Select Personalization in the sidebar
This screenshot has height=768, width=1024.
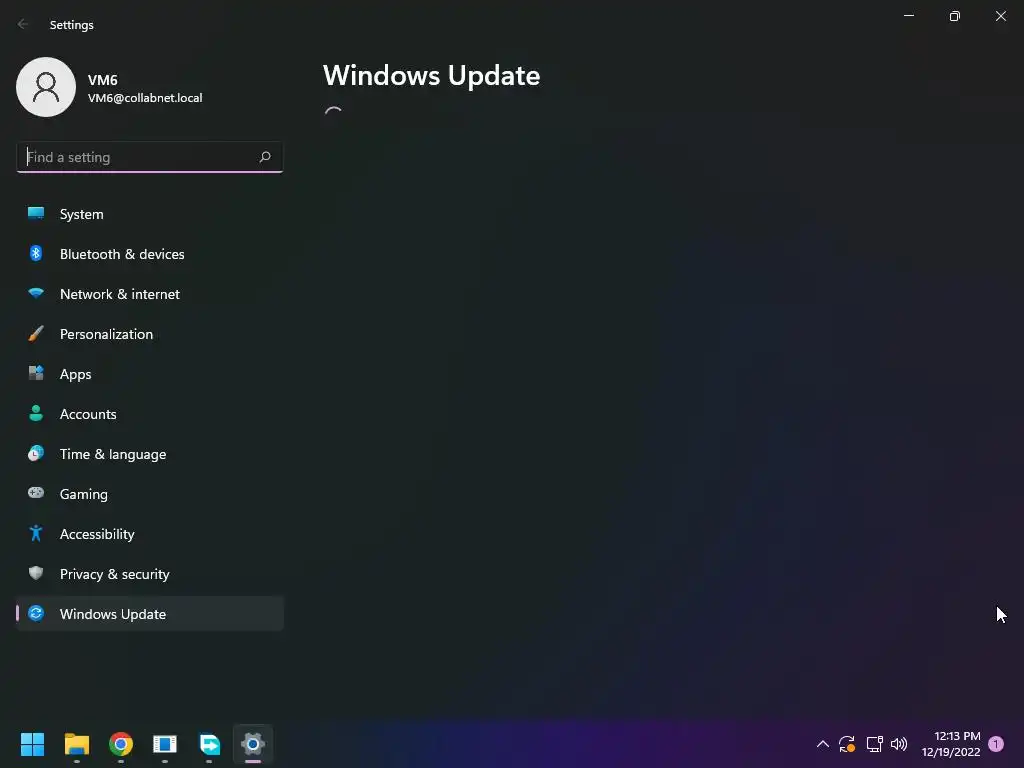click(x=150, y=334)
